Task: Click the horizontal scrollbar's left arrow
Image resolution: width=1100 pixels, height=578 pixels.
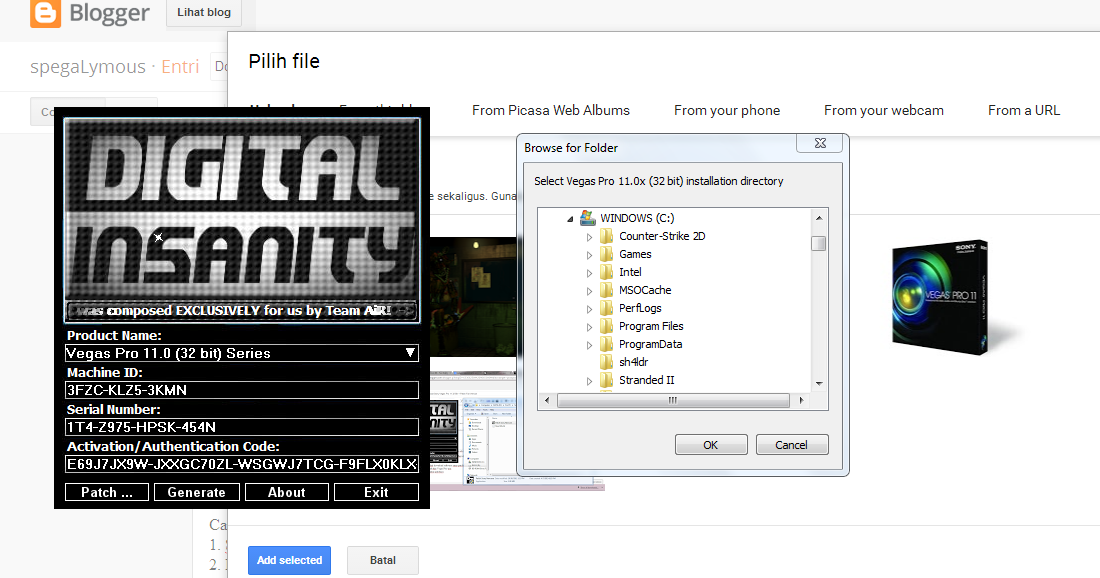Action: [x=548, y=401]
